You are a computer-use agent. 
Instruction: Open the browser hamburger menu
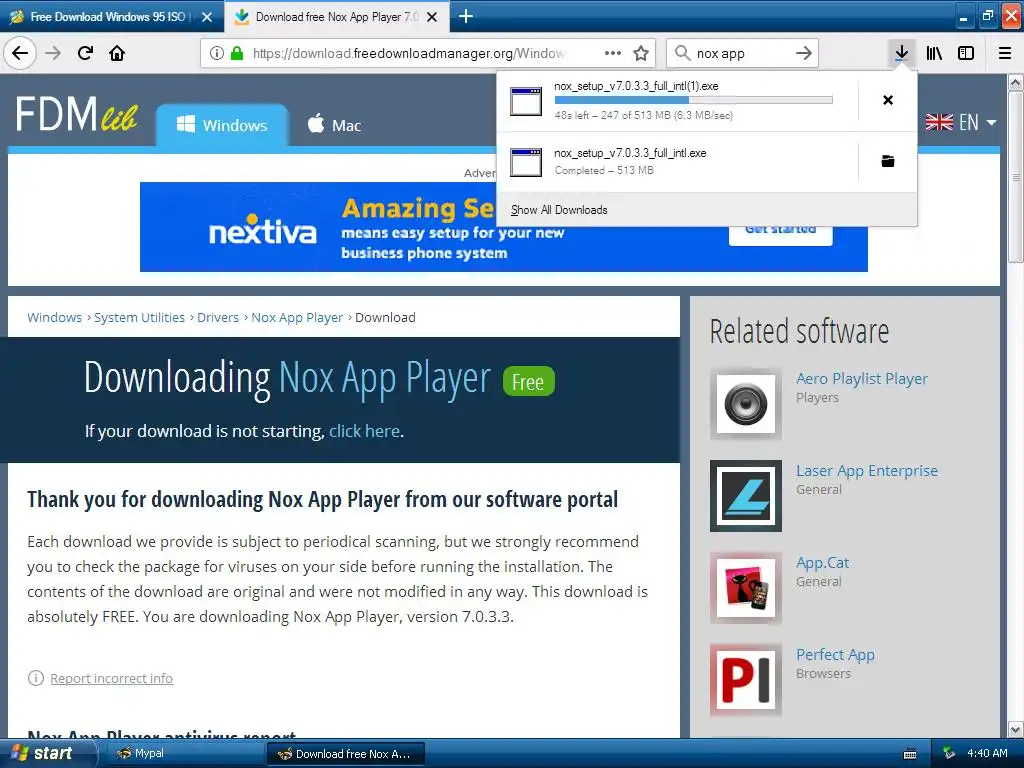[1005, 53]
